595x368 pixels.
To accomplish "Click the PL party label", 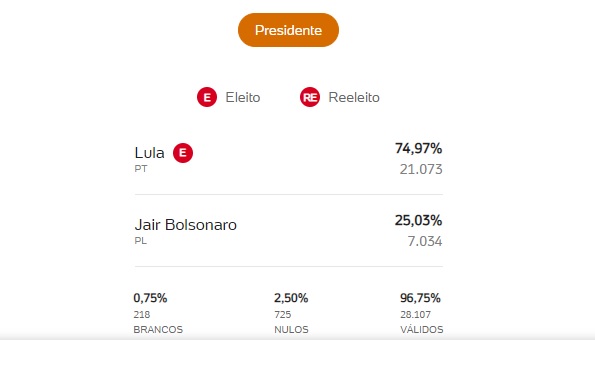I will click(140, 241).
